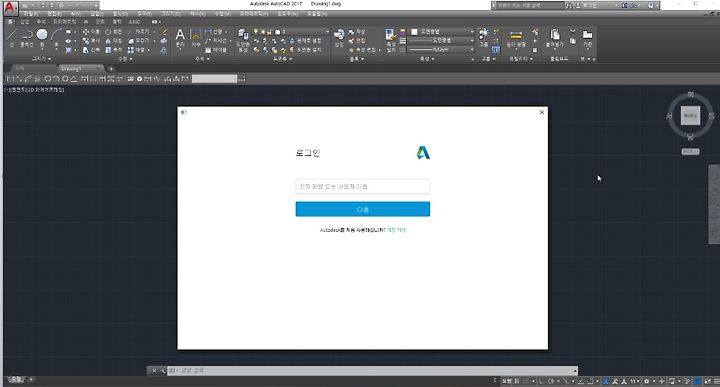Expand the Draw (그리기) panel

(41, 59)
